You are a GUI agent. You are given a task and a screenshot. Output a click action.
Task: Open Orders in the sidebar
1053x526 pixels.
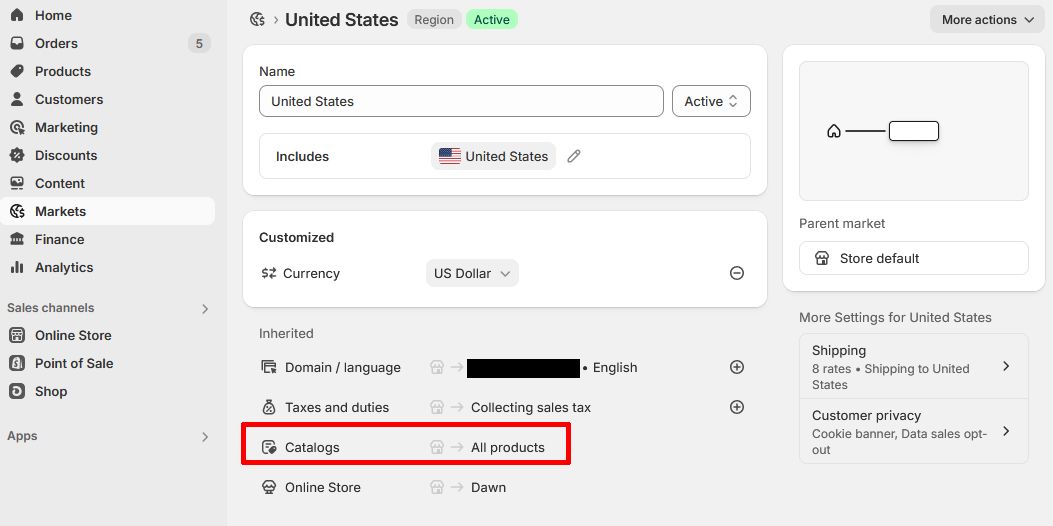(56, 43)
